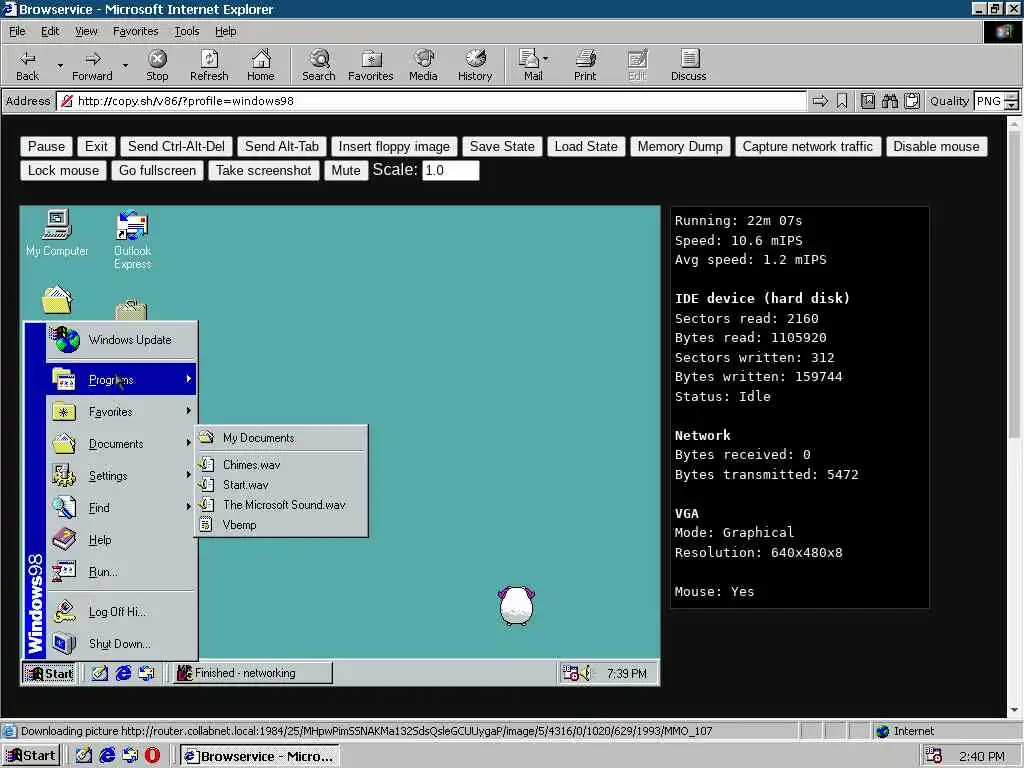Open the Back button history dropdown arrow
This screenshot has height=768, width=1024.
coord(60,65)
